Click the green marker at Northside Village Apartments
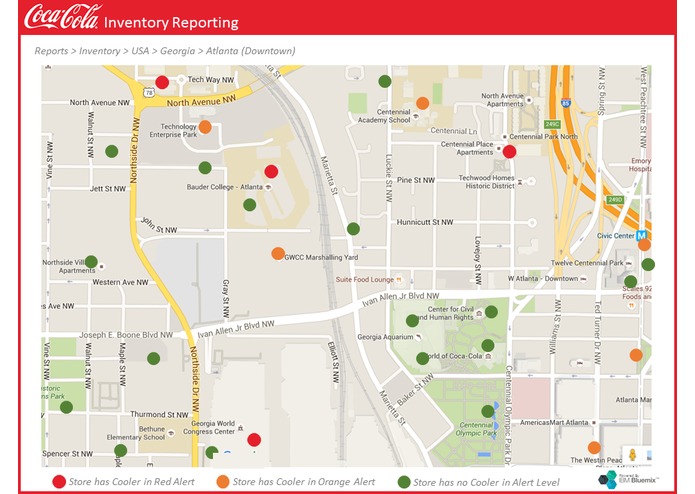Viewport: 695px width, 494px height. point(91,262)
